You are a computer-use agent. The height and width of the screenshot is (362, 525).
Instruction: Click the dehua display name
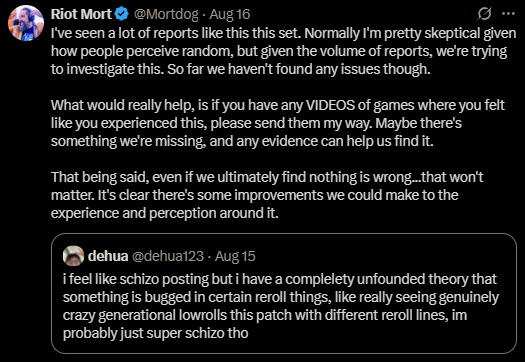click(x=108, y=256)
